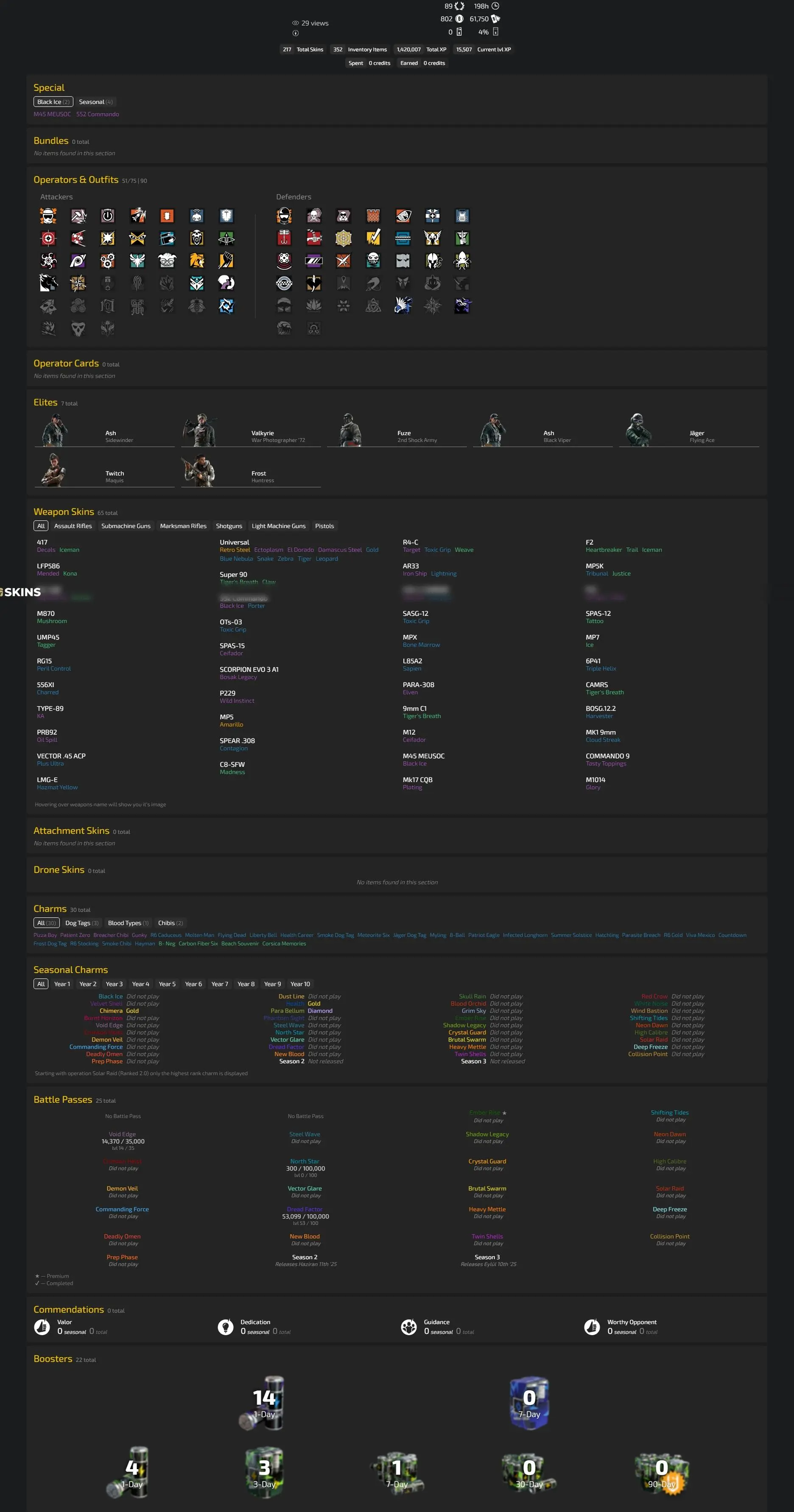
Task: Filter weapon skins by Shotguns
Action: click(229, 526)
